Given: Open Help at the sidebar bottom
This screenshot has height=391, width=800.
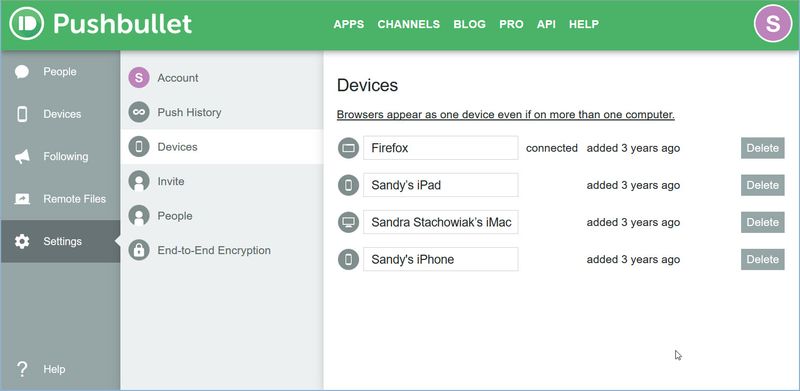Looking at the screenshot, I should 60,369.
